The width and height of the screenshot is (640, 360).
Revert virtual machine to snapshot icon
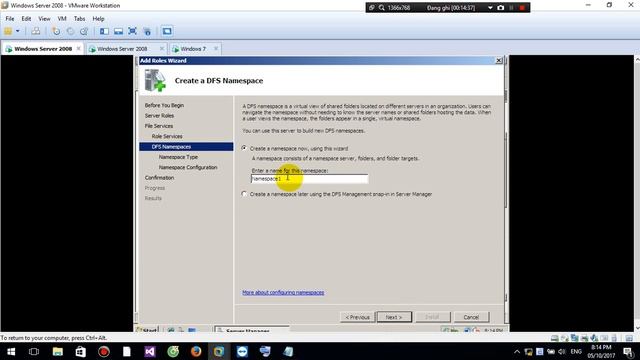coord(70,31)
